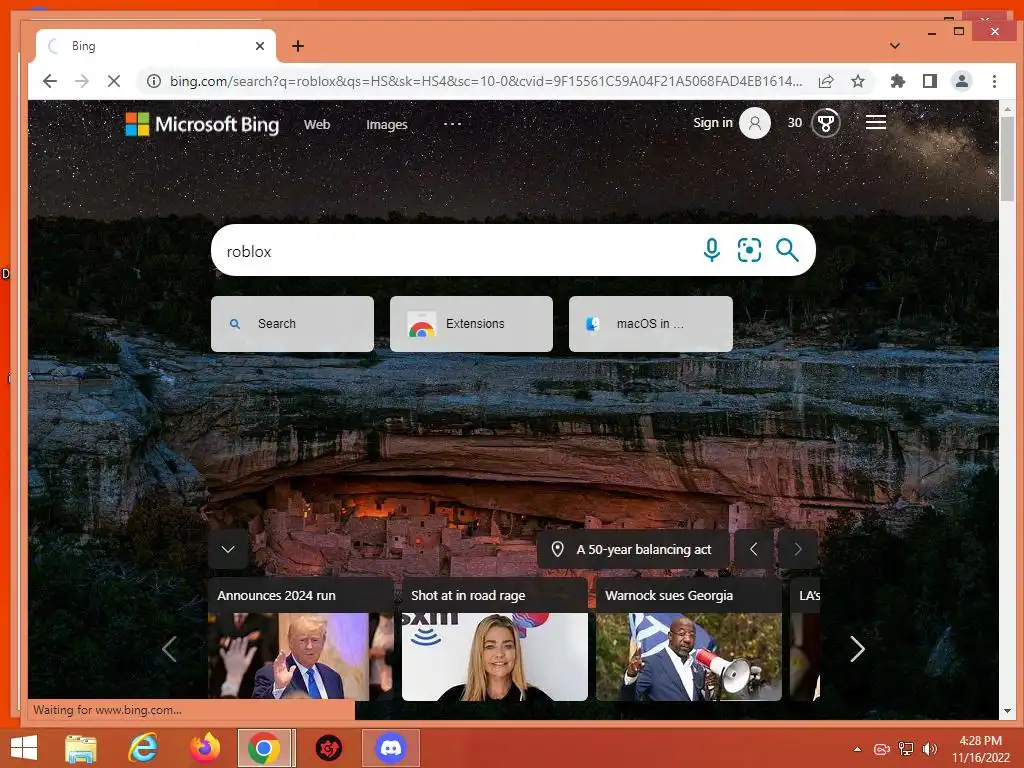
Task: Click scrollbar down arrow
Action: tap(1007, 711)
